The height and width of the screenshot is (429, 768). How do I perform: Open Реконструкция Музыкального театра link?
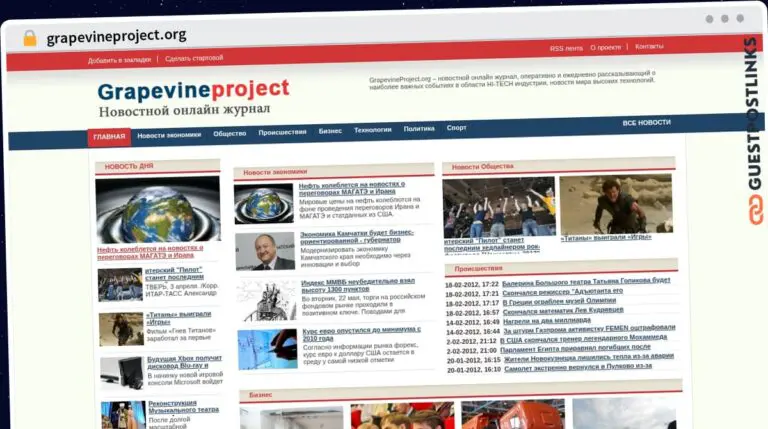click(x=184, y=406)
